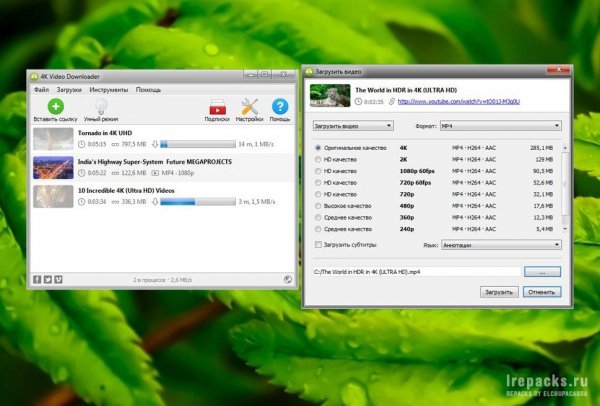The image size is (600, 406).
Task: Click the green Paste Link plus icon
Action: (x=55, y=106)
